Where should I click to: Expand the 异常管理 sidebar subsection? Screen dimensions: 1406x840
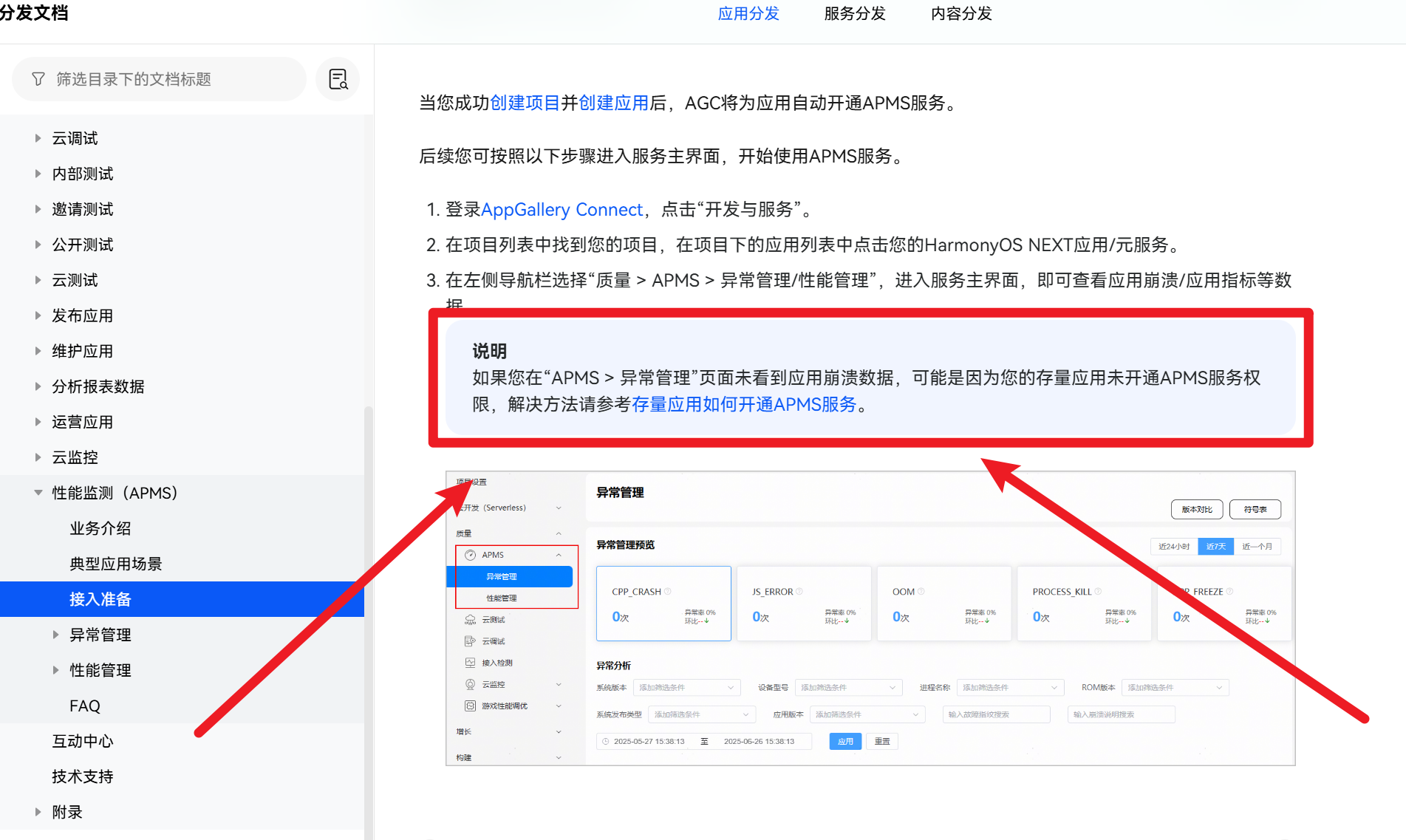click(x=55, y=635)
